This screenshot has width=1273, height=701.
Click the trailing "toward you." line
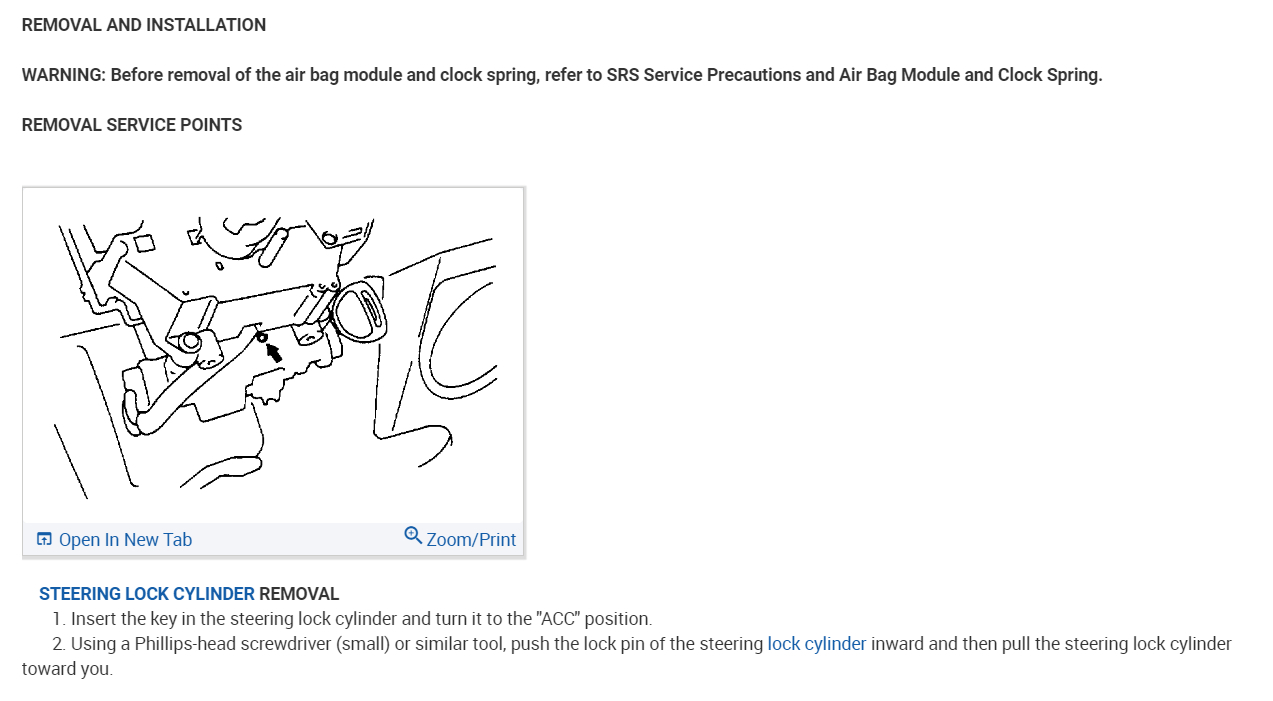[x=67, y=669]
